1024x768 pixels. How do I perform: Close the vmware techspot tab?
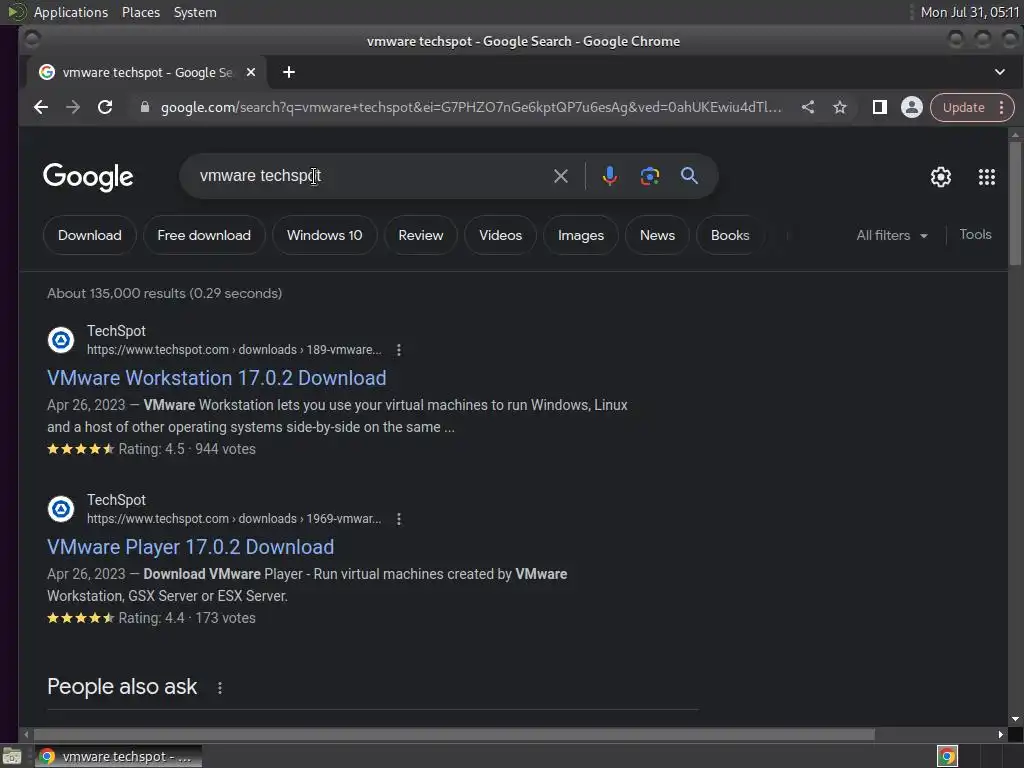(251, 72)
